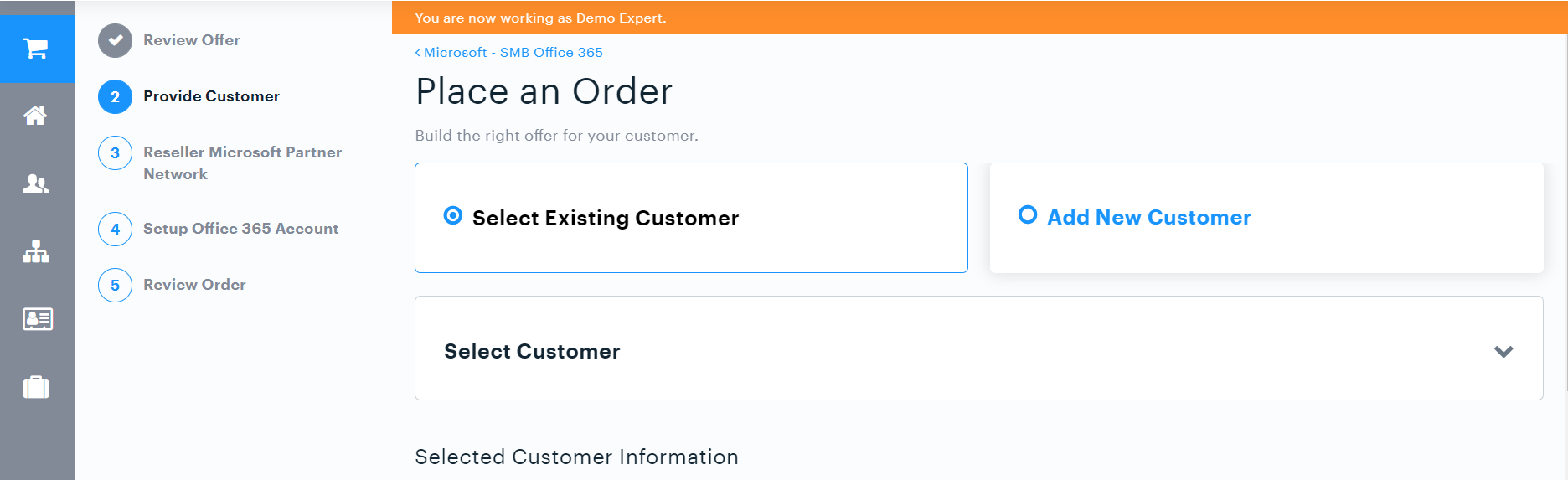Choose the Select Existing Customer radio button
This screenshot has width=1568, height=480.
pyautogui.click(x=452, y=216)
